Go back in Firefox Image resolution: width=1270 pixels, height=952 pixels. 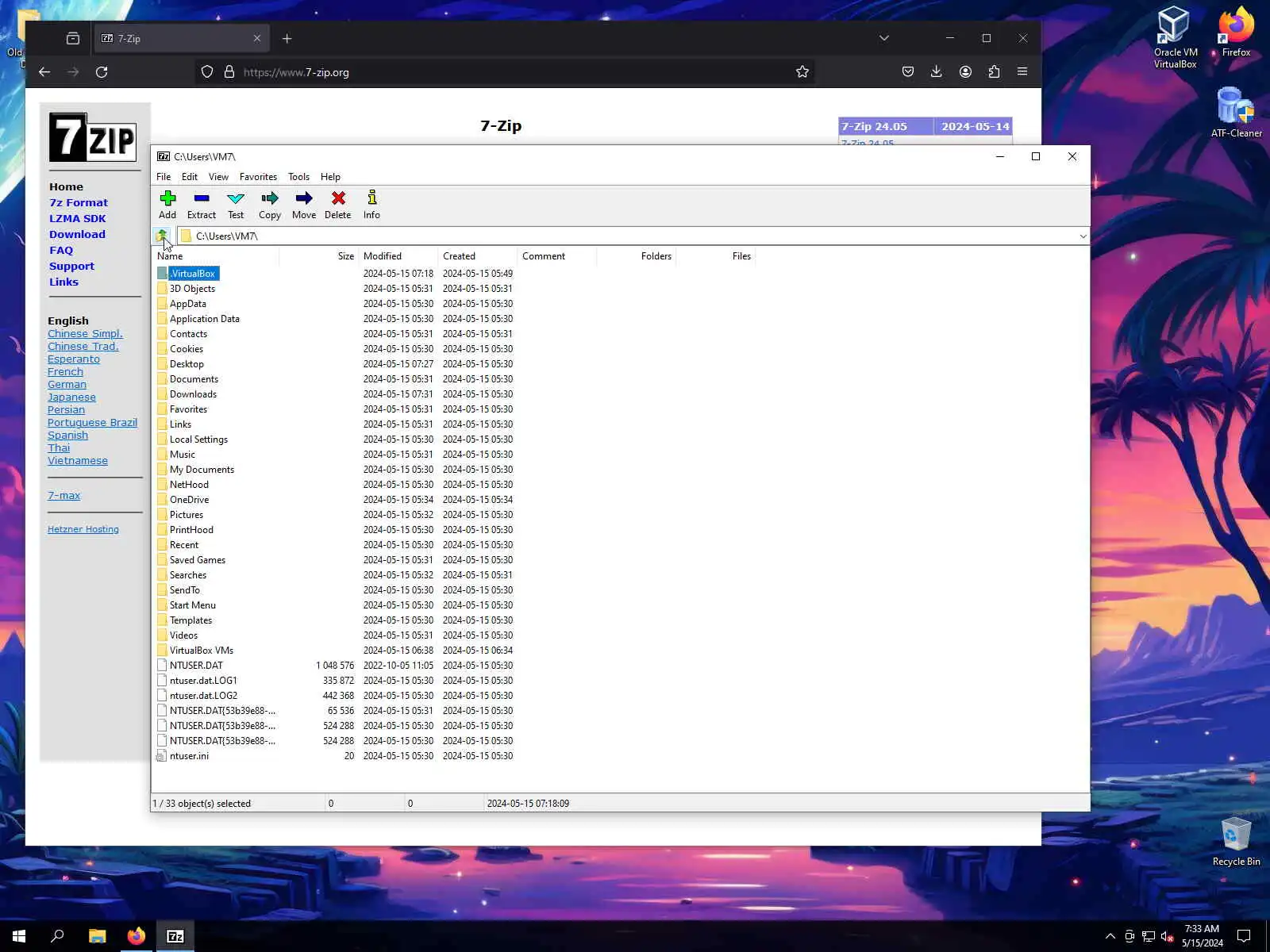pos(44,72)
